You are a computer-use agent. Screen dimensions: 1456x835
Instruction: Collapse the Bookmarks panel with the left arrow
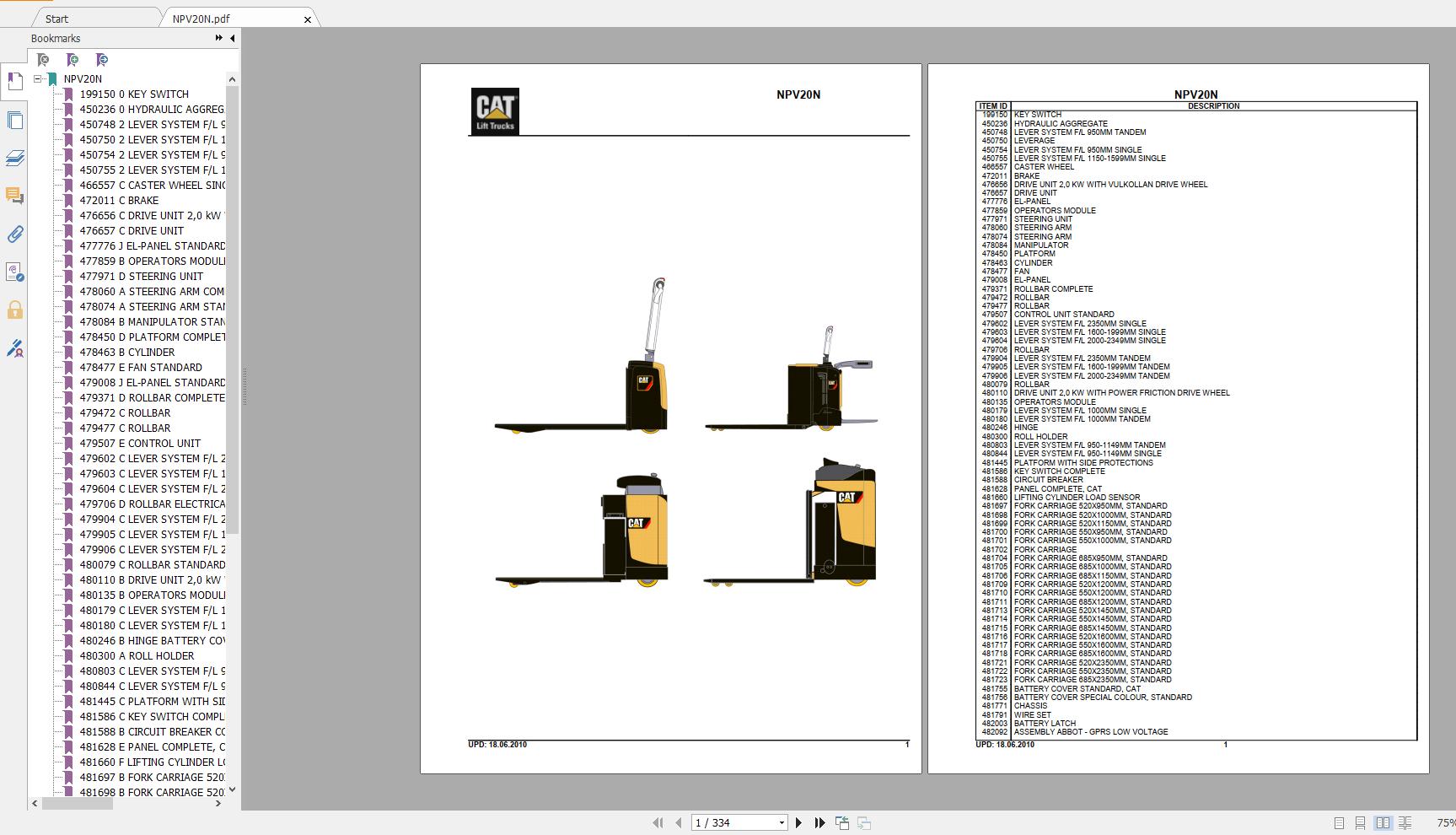233,38
